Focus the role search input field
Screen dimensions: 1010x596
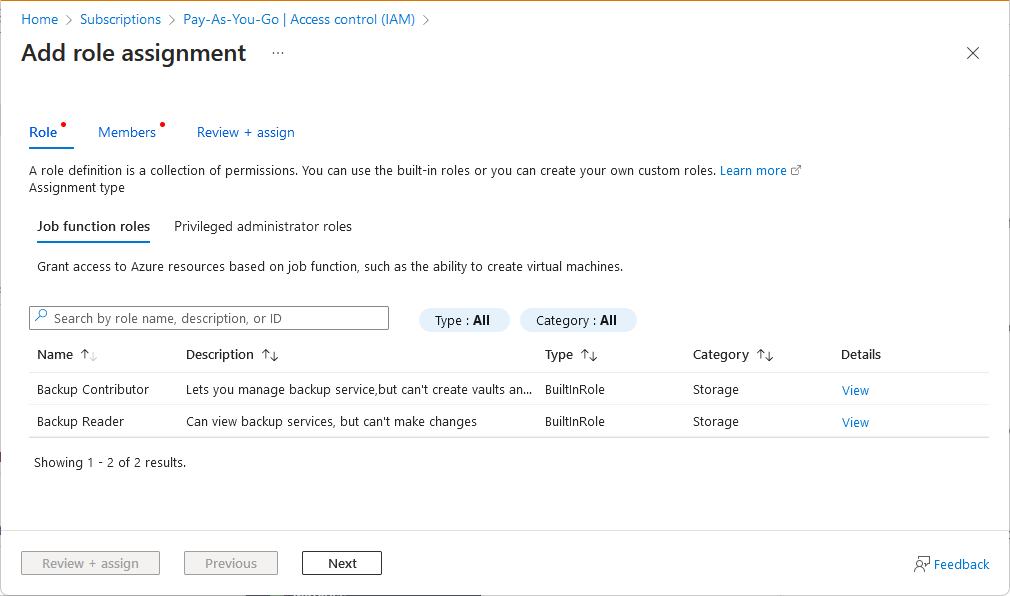click(209, 318)
